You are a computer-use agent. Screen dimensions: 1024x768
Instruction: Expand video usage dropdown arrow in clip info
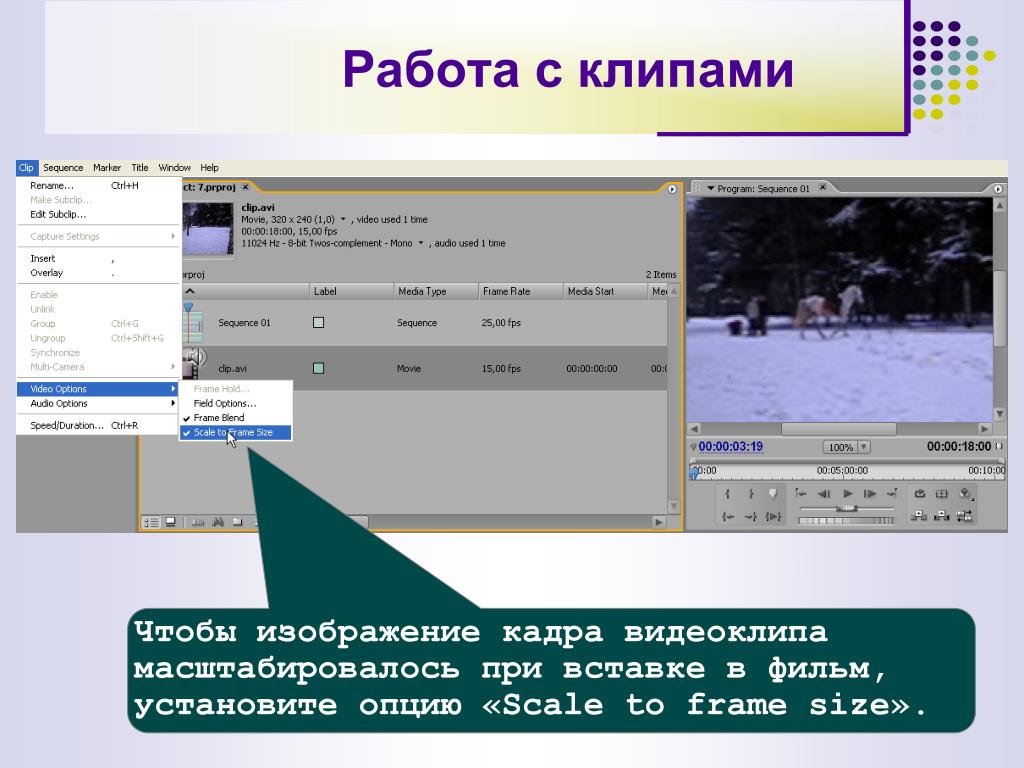(343, 219)
